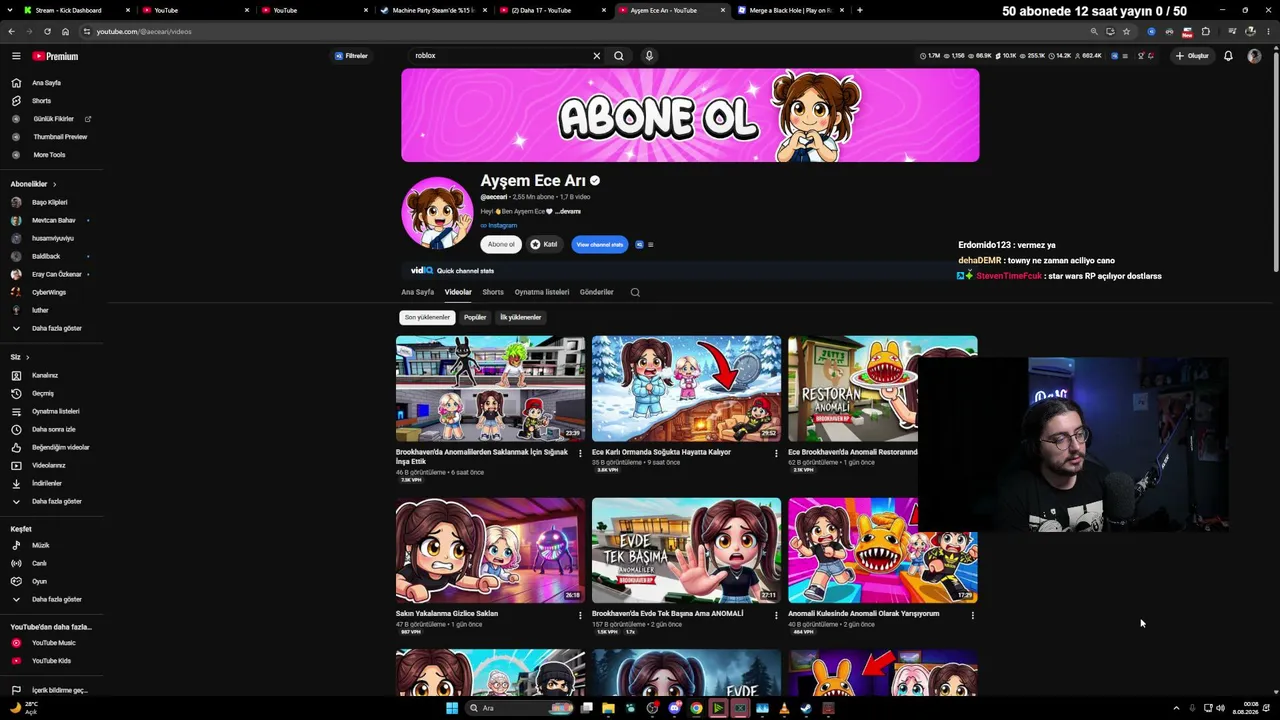Bookmark this page with the star

pos(1126,31)
